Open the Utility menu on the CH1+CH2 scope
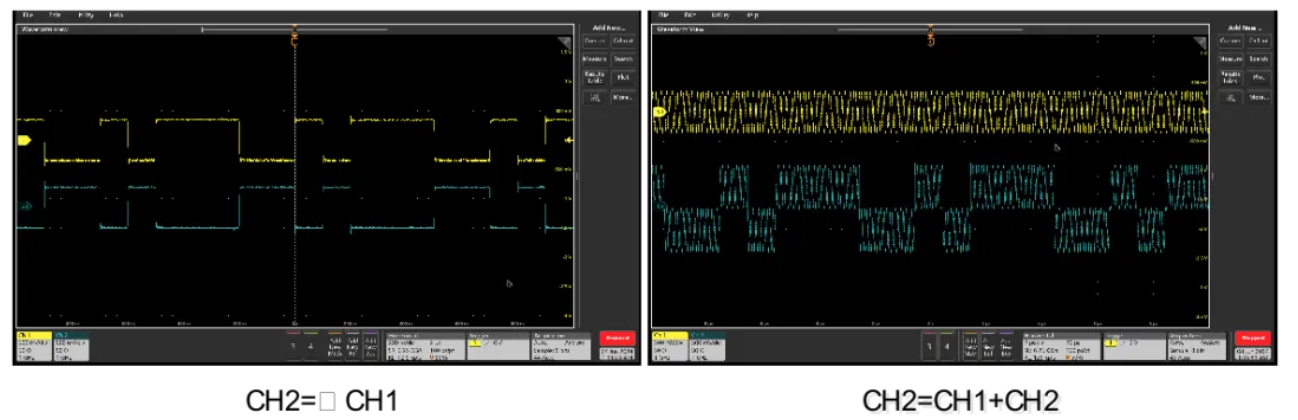1298x420 pixels. click(x=720, y=16)
